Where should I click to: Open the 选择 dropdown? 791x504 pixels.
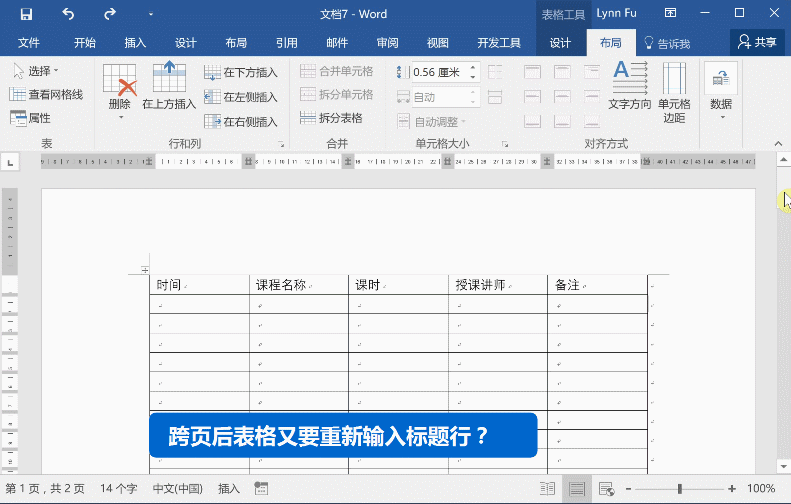pos(35,71)
